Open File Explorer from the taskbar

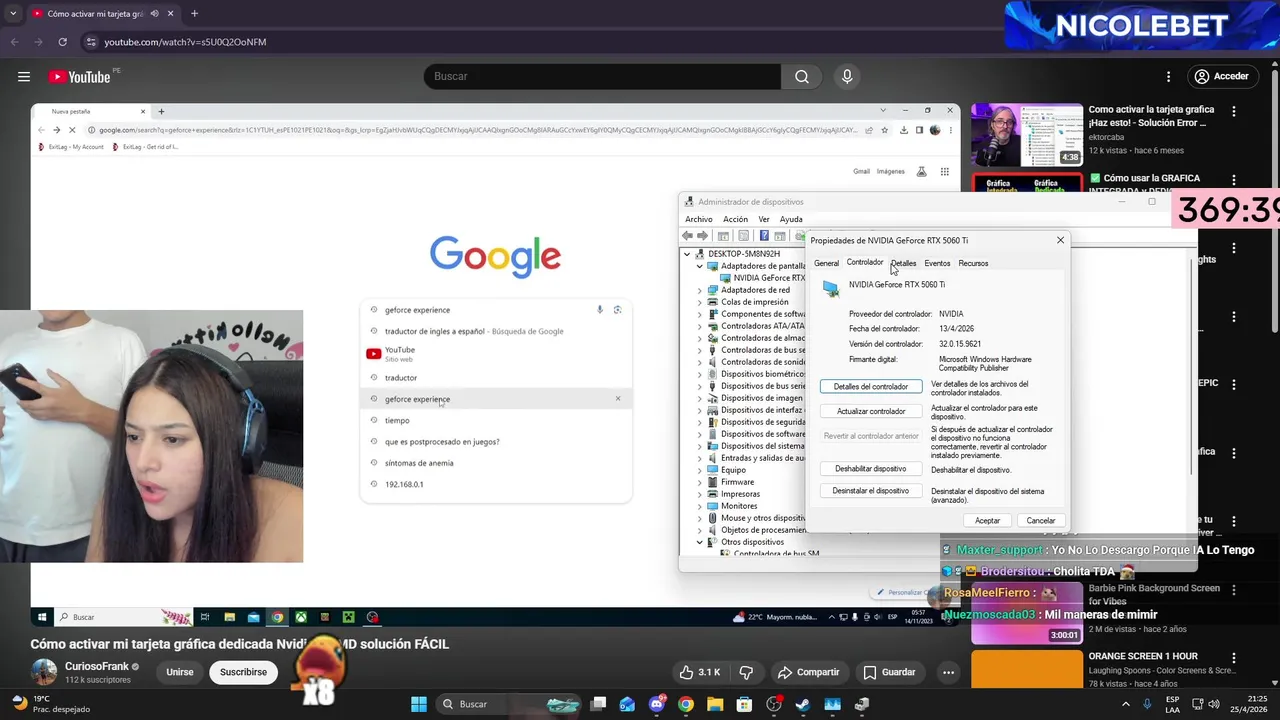pyautogui.click(x=715, y=704)
